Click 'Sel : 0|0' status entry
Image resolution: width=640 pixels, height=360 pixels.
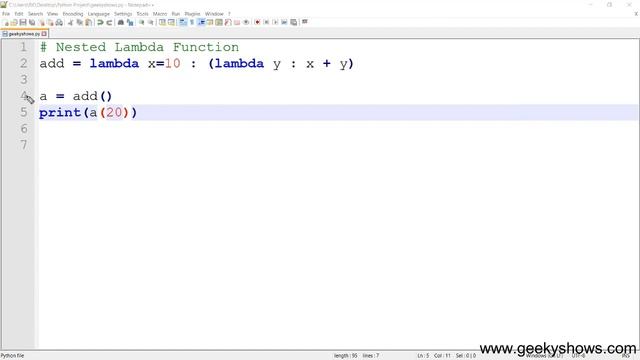pyautogui.click(x=465, y=356)
